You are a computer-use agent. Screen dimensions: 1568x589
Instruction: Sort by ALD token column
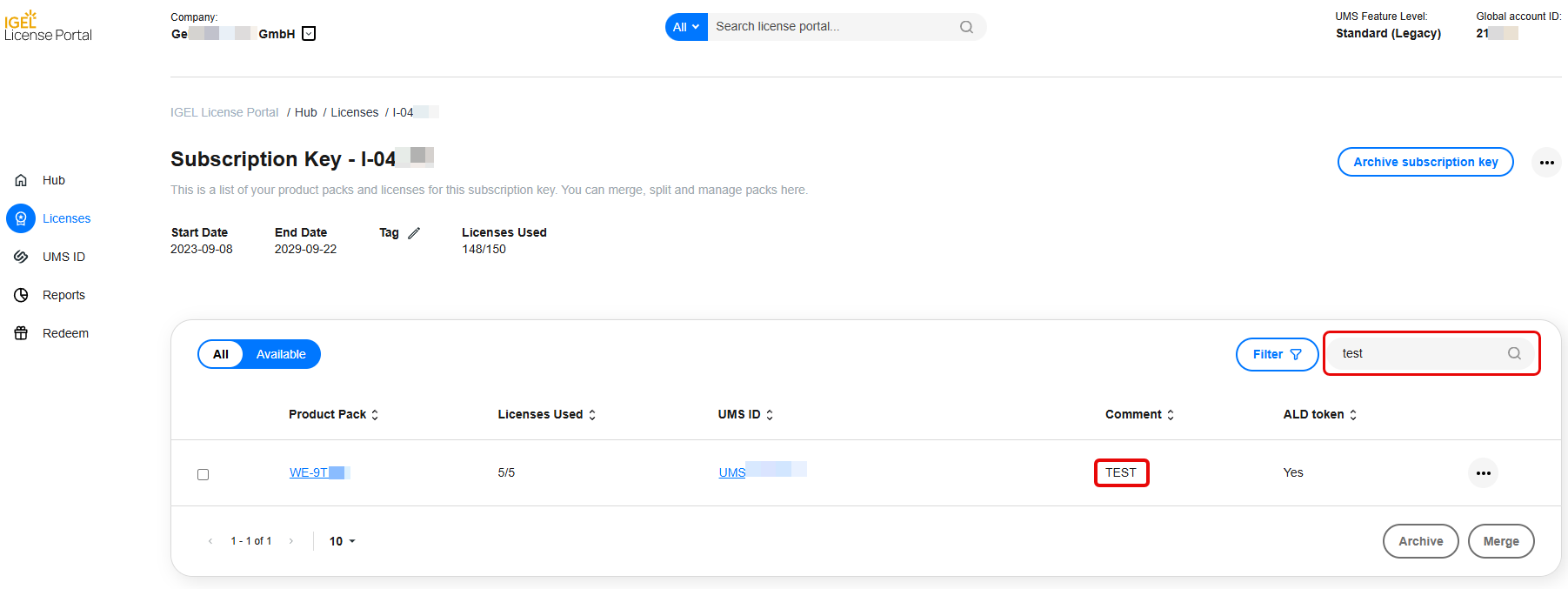click(1320, 414)
